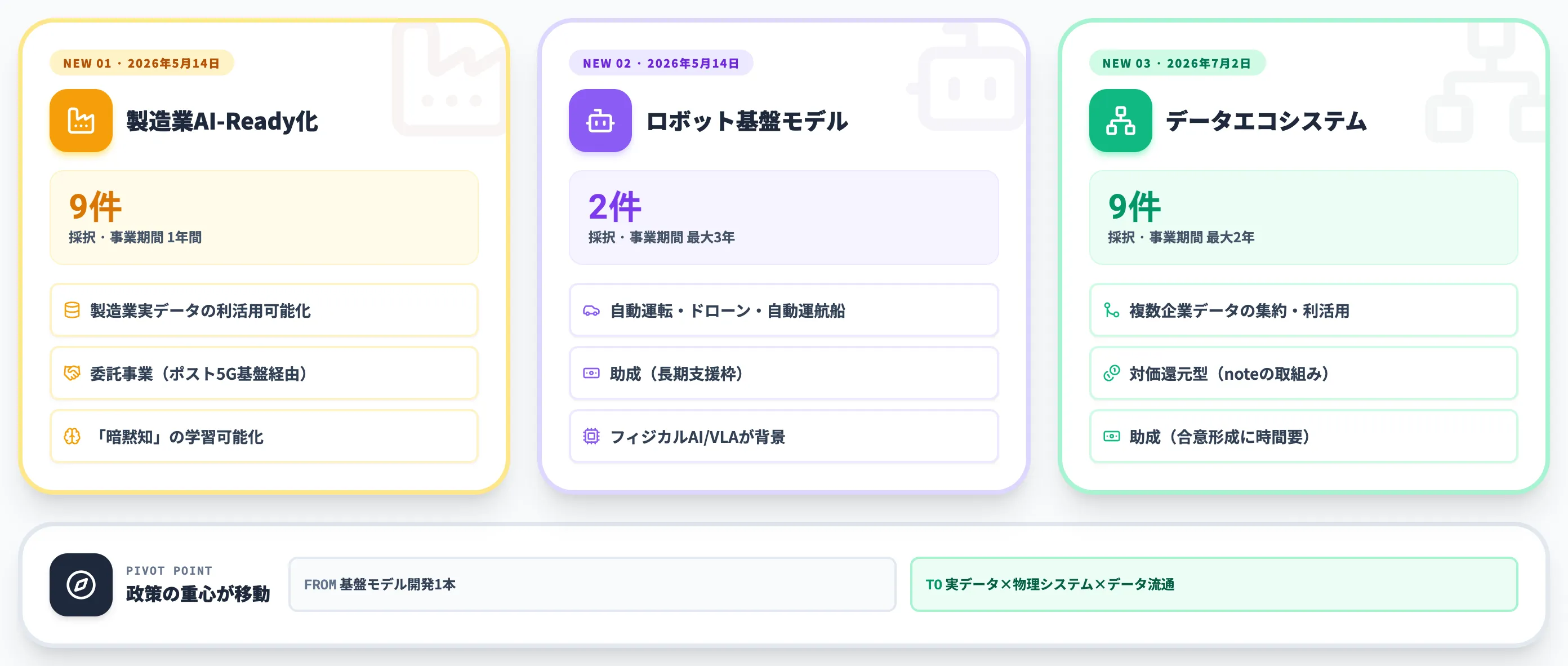Open the 2件 採択 事業期間 最大3年 stat box

coord(784,217)
